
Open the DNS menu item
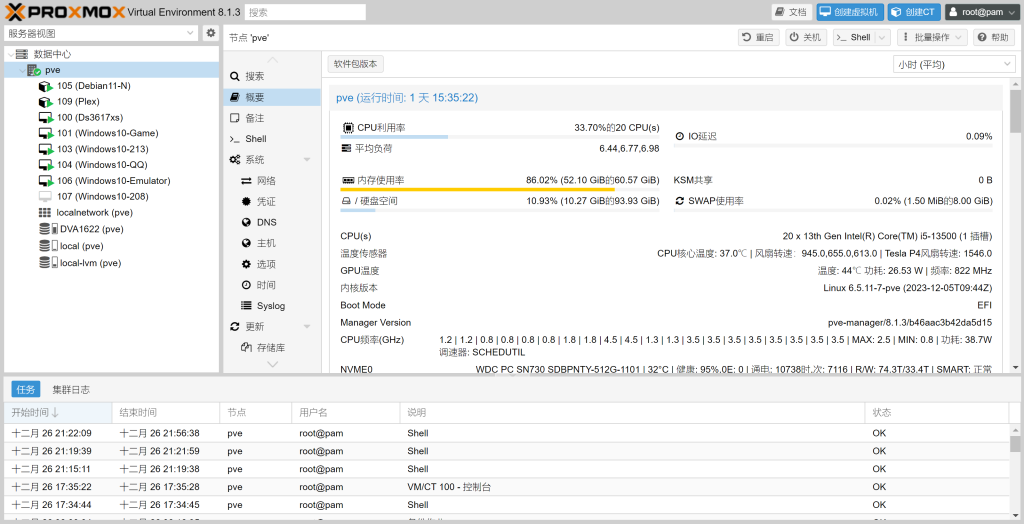272,222
